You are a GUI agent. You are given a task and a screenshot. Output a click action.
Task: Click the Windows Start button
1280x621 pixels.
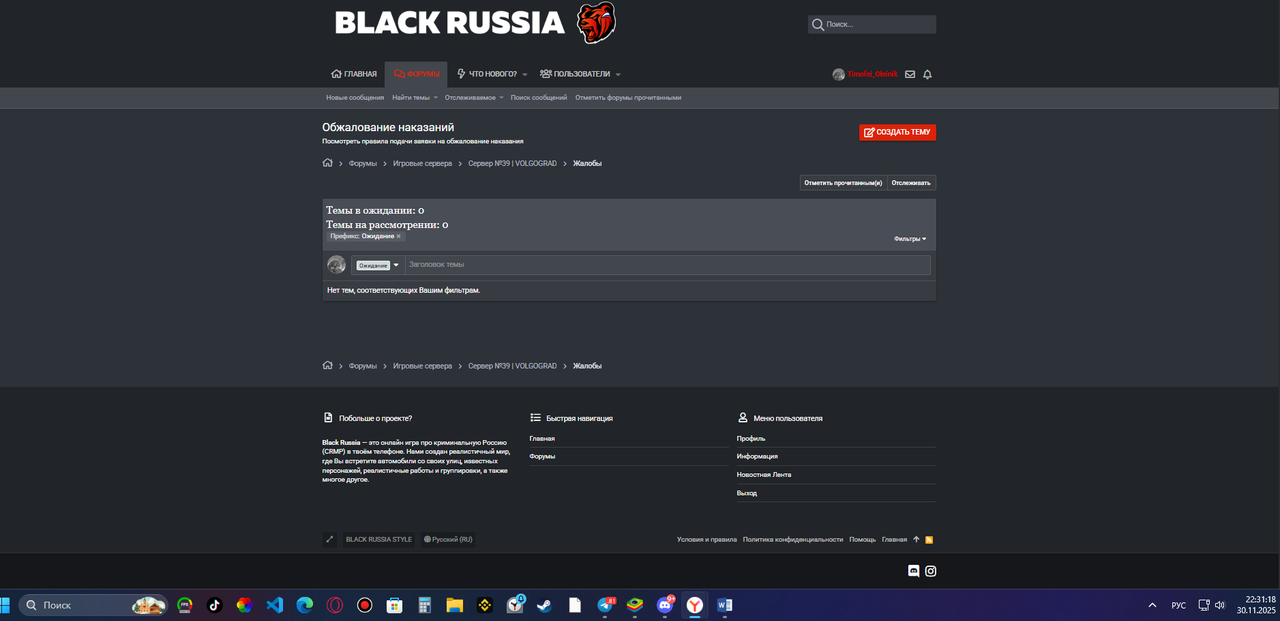3,605
